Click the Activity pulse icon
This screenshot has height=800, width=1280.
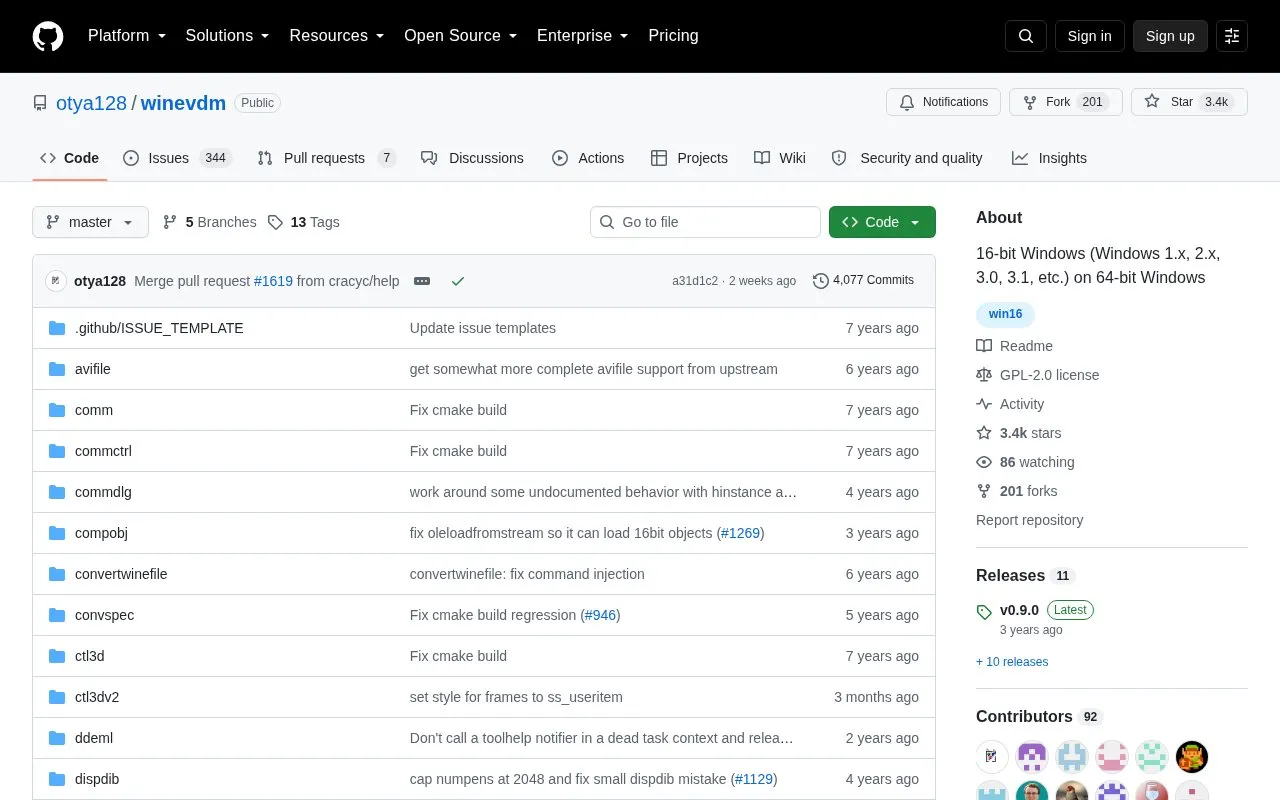click(x=984, y=404)
